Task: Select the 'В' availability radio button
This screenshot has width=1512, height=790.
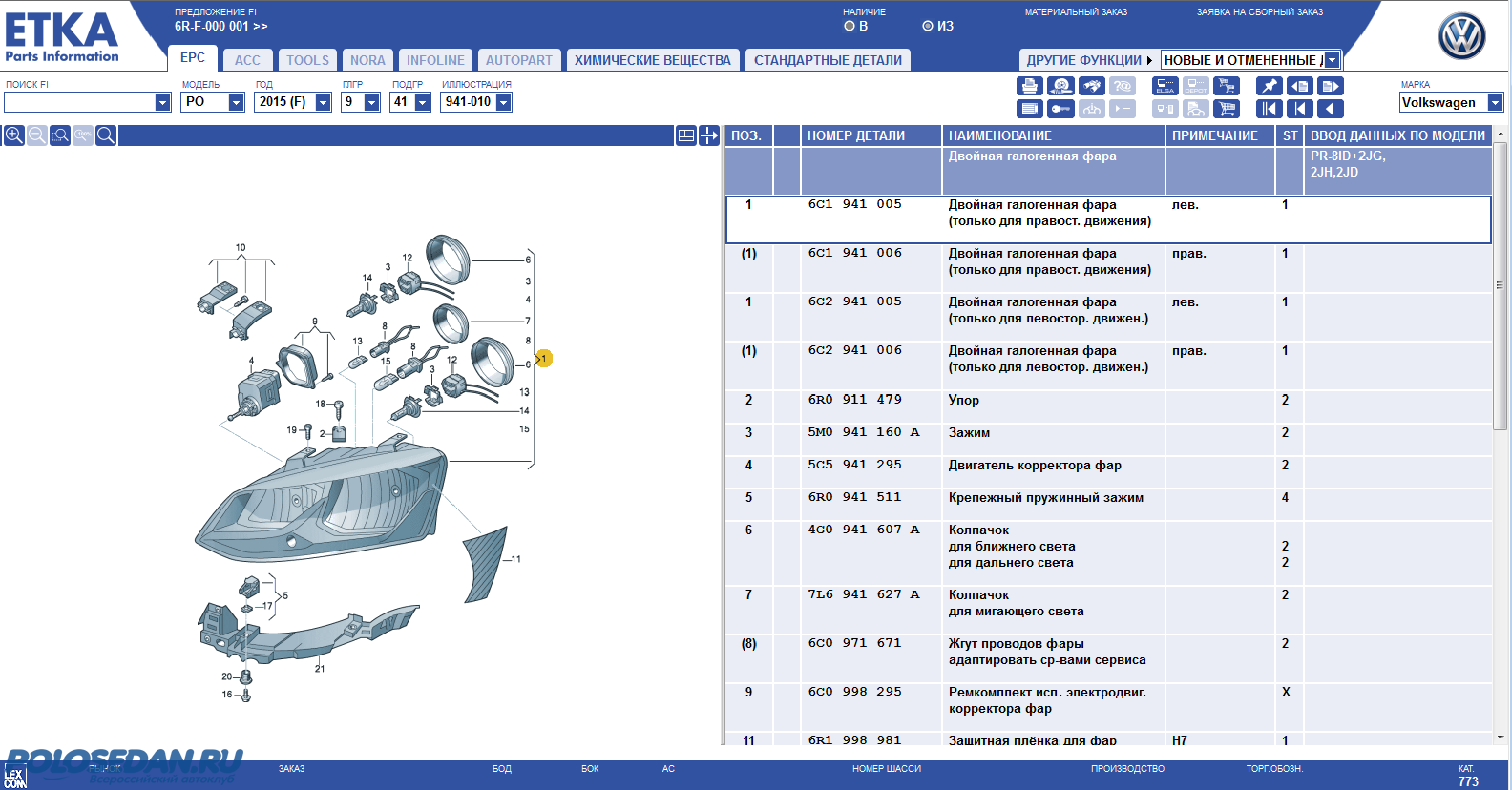Action: coord(850,27)
